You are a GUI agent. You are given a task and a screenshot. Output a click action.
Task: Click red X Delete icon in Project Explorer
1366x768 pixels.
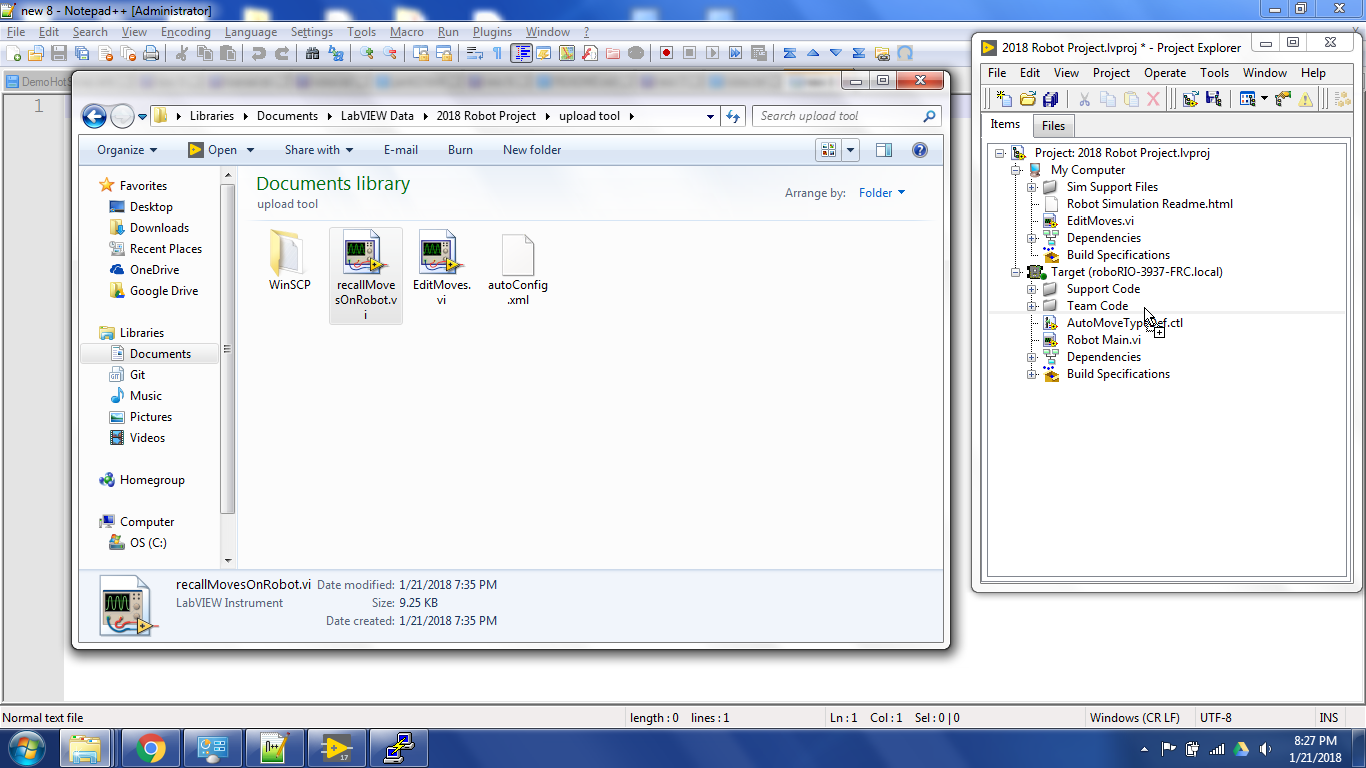pos(1153,99)
